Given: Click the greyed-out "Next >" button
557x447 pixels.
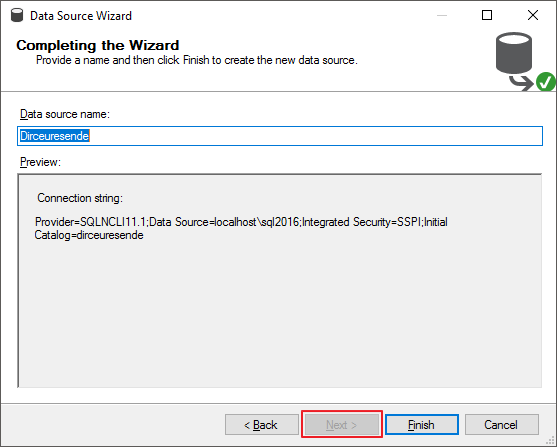Looking at the screenshot, I should [x=342, y=425].
